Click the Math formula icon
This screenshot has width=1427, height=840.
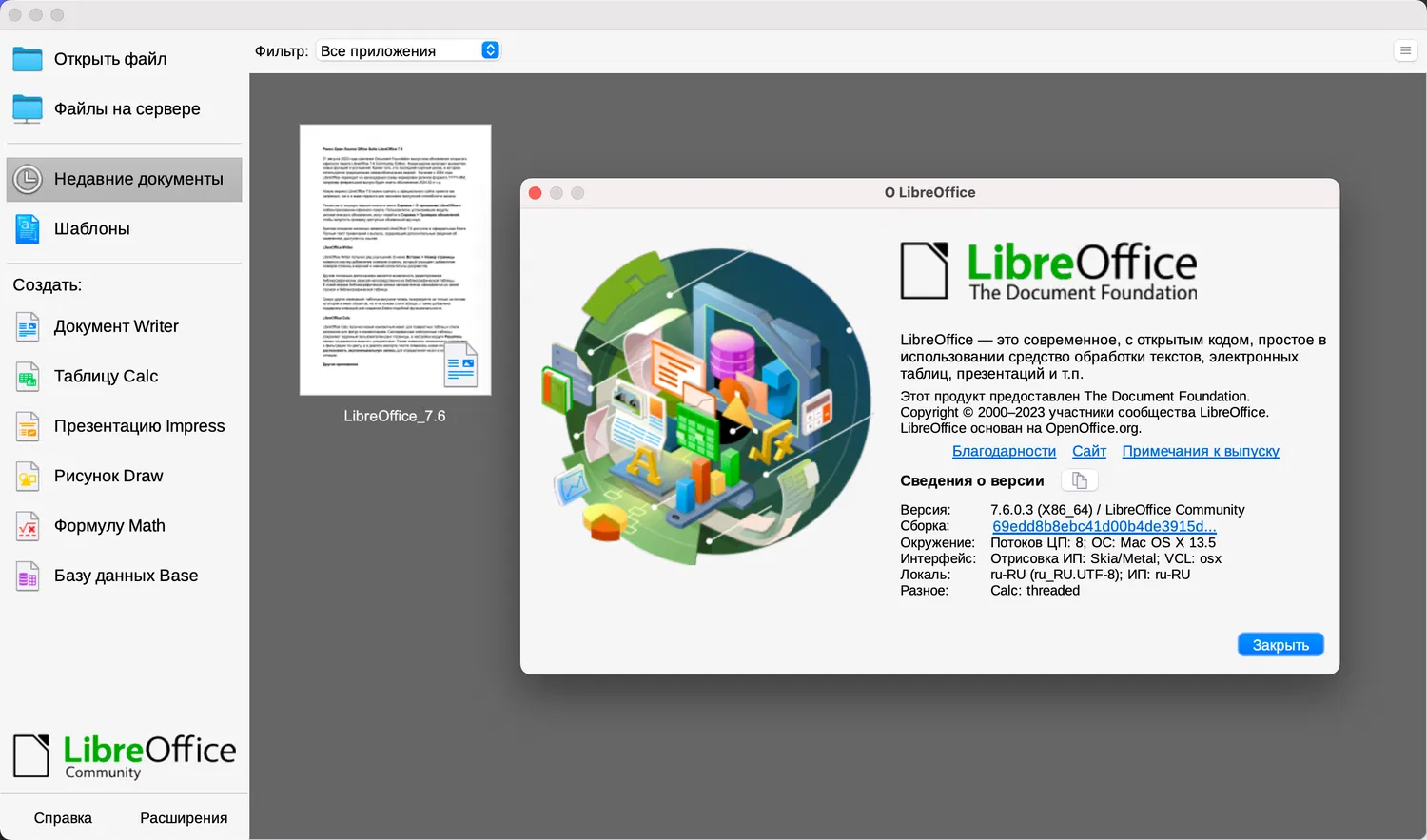pos(28,526)
